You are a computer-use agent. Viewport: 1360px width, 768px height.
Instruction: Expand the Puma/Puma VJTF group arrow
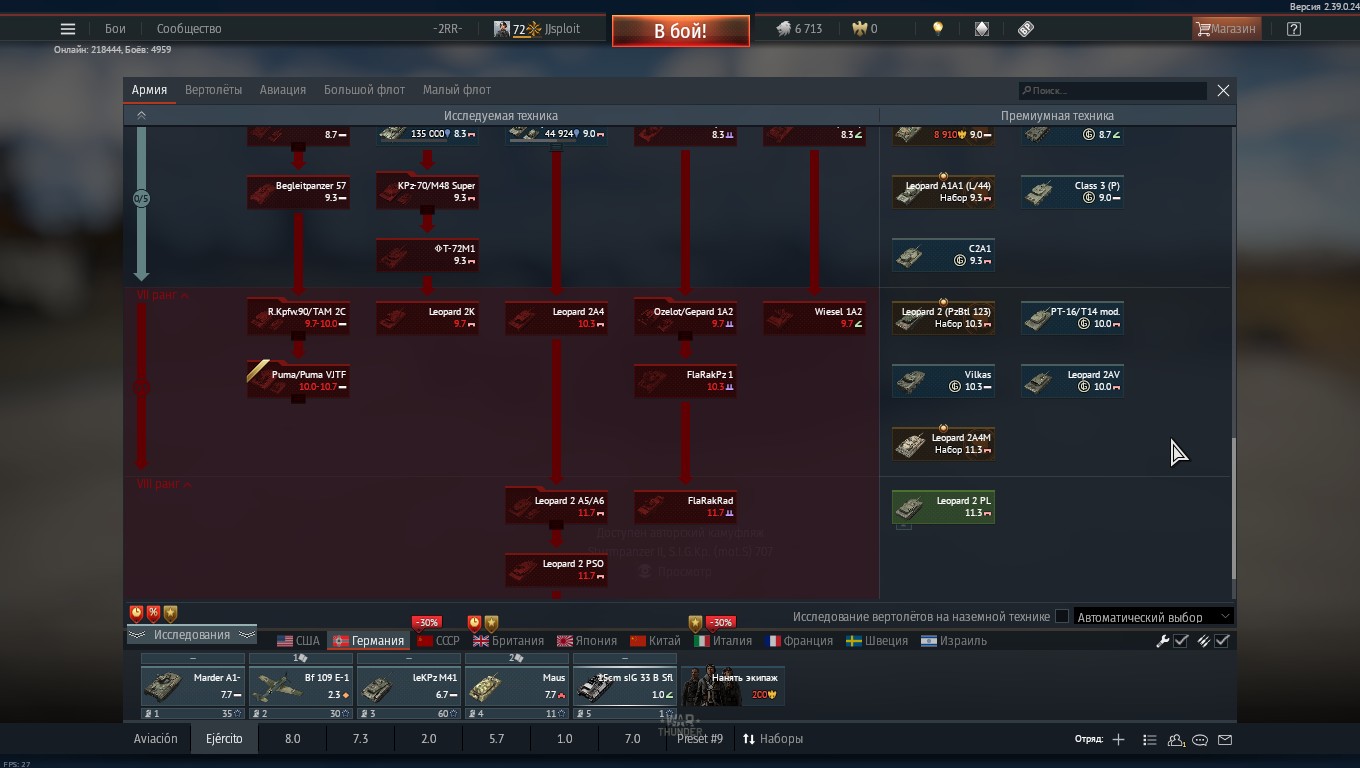(x=298, y=399)
